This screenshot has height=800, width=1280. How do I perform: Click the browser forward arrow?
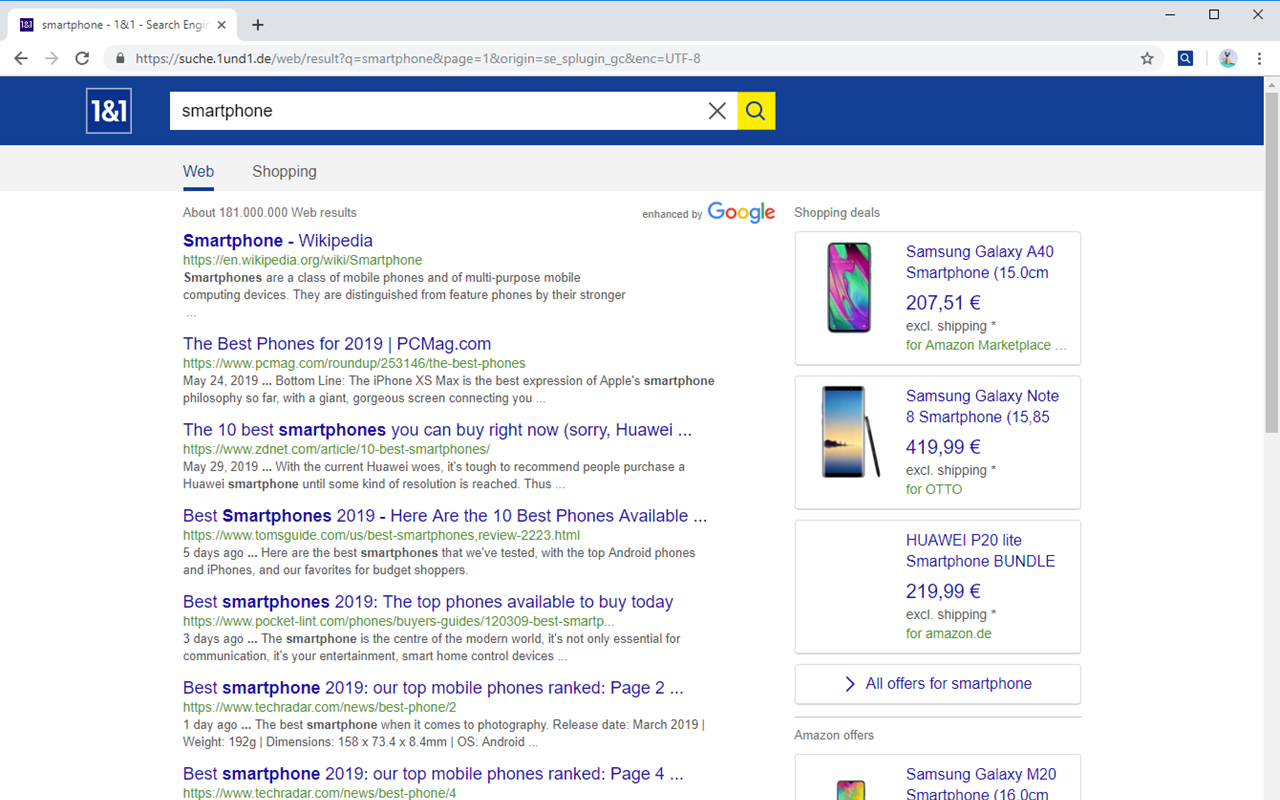[x=52, y=58]
